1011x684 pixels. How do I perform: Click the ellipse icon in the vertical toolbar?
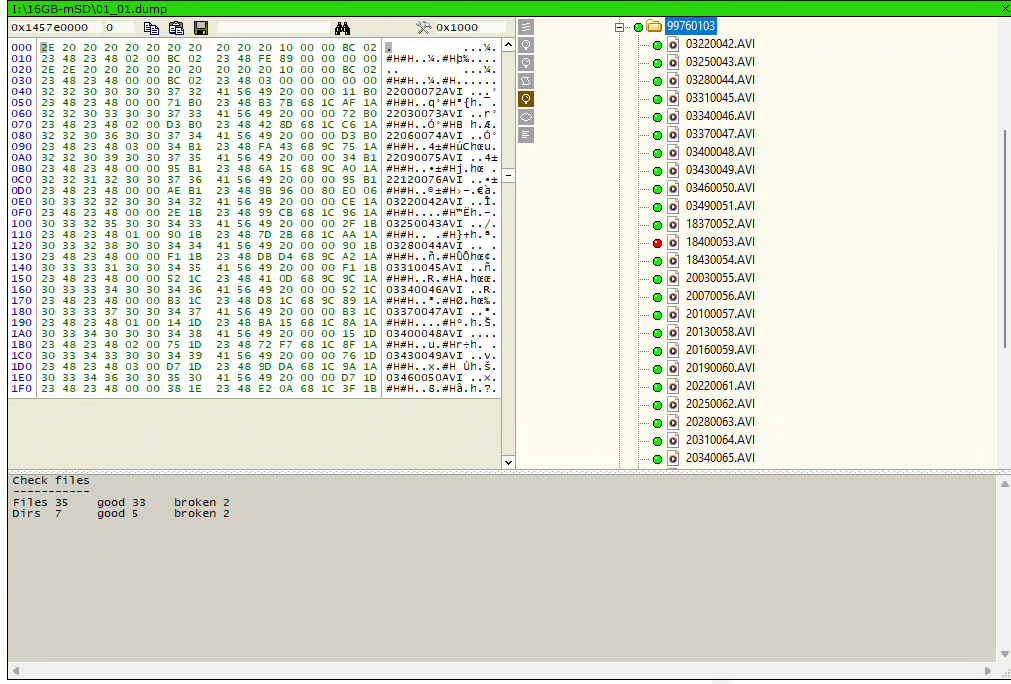point(526,117)
